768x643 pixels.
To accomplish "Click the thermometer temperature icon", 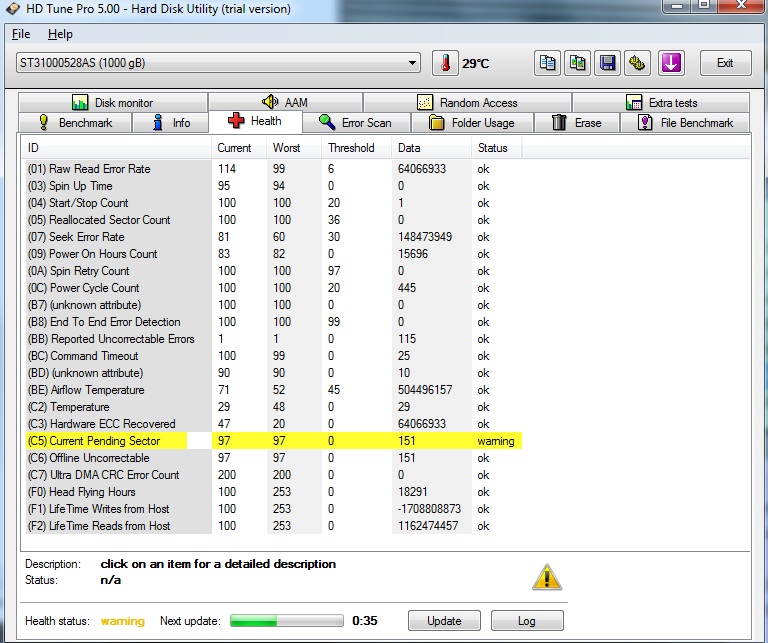I will coord(445,63).
